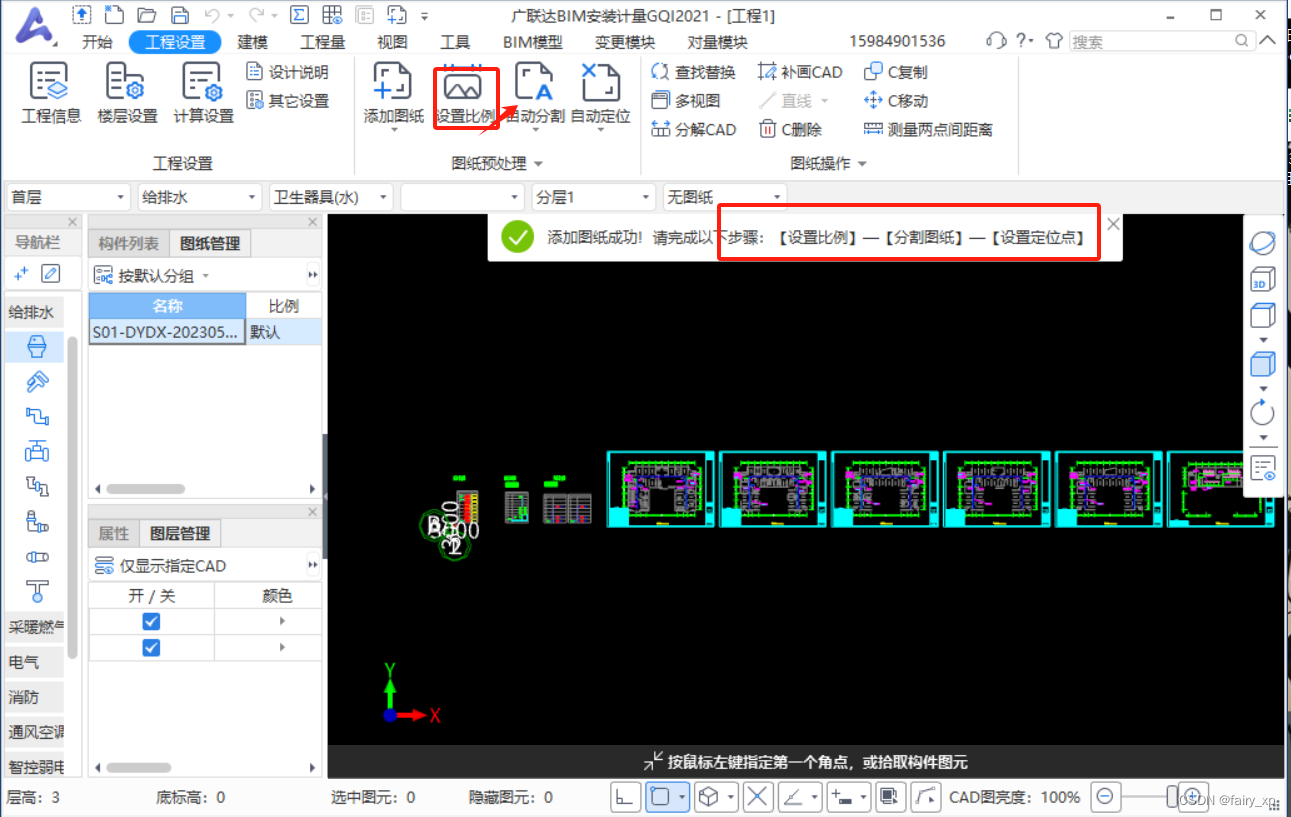1291x817 pixels.
Task: Click the 测量两点间距离 button
Action: click(x=927, y=129)
